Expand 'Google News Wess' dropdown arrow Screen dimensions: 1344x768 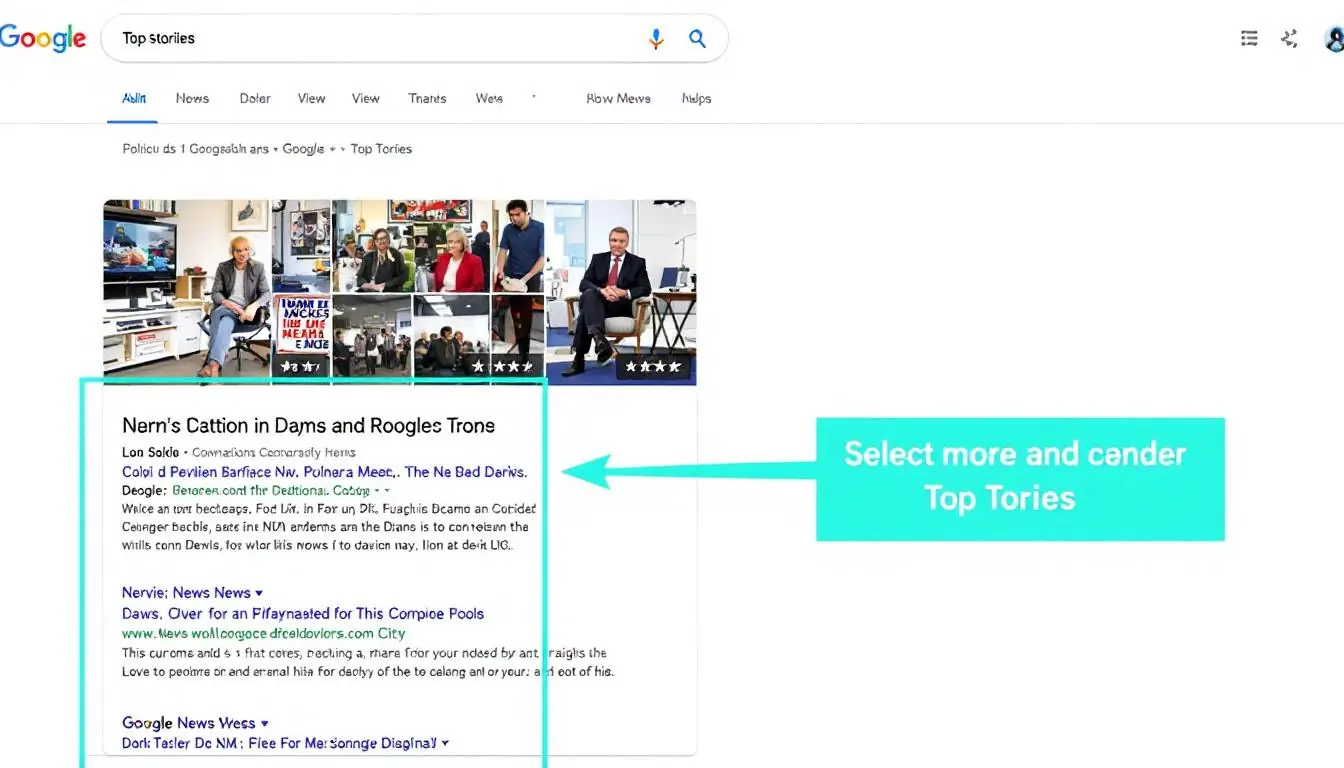click(x=265, y=723)
